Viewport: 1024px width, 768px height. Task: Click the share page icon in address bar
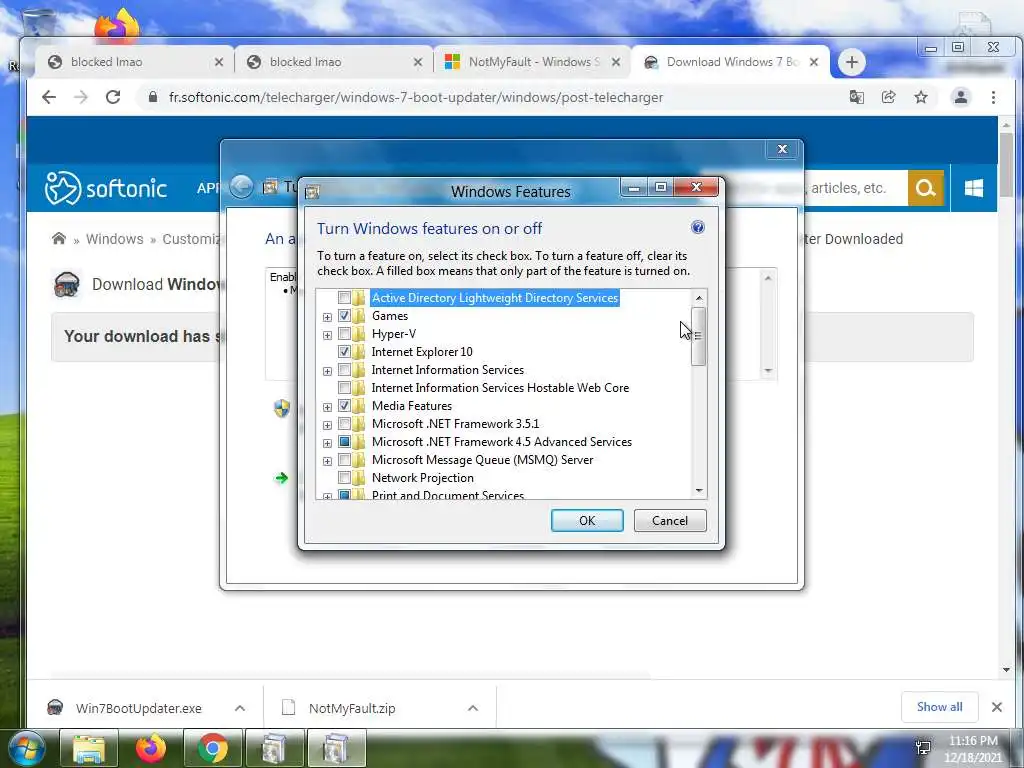click(x=888, y=97)
